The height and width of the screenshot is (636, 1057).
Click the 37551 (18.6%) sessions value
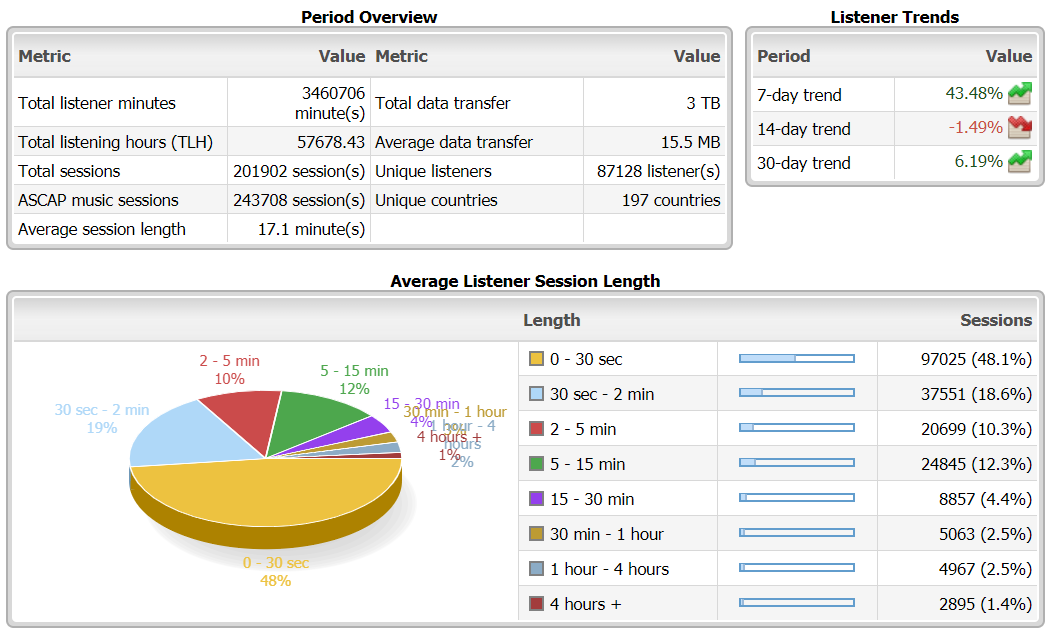point(976,394)
